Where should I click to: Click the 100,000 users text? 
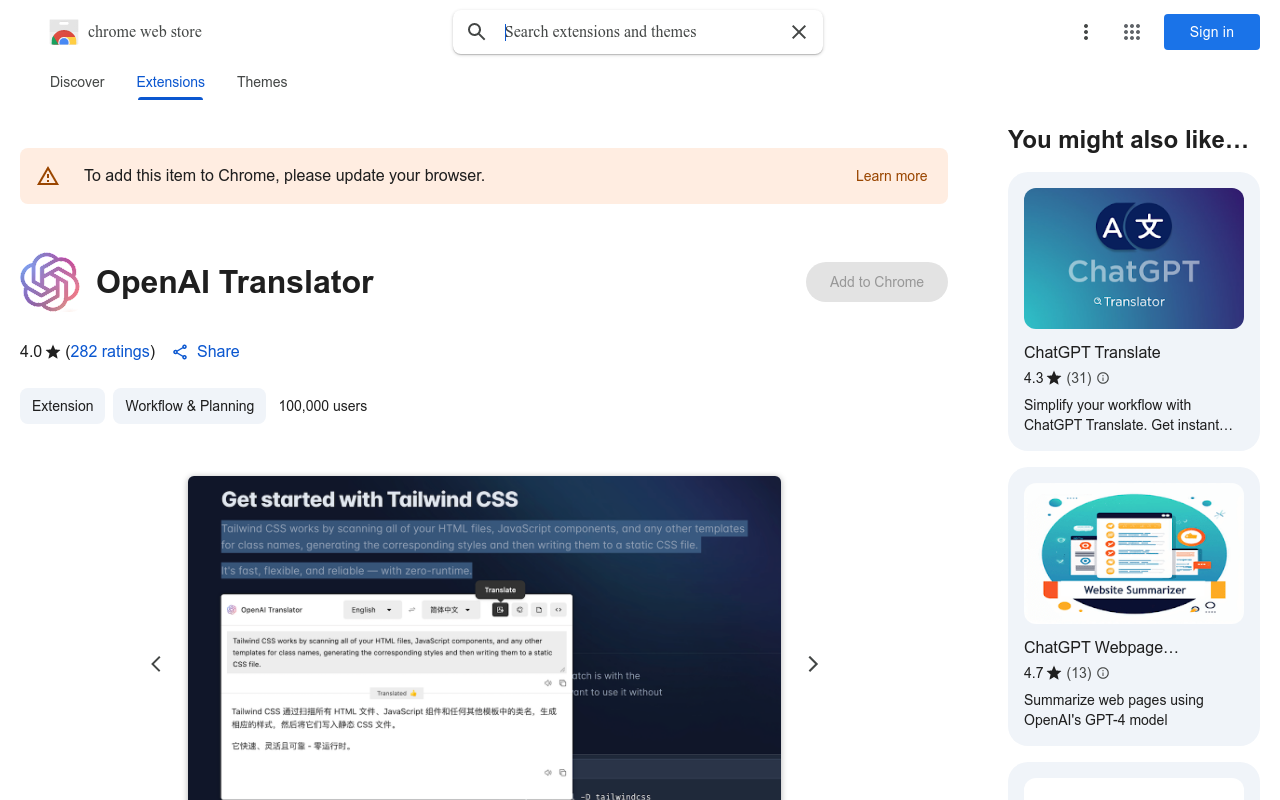tap(323, 406)
